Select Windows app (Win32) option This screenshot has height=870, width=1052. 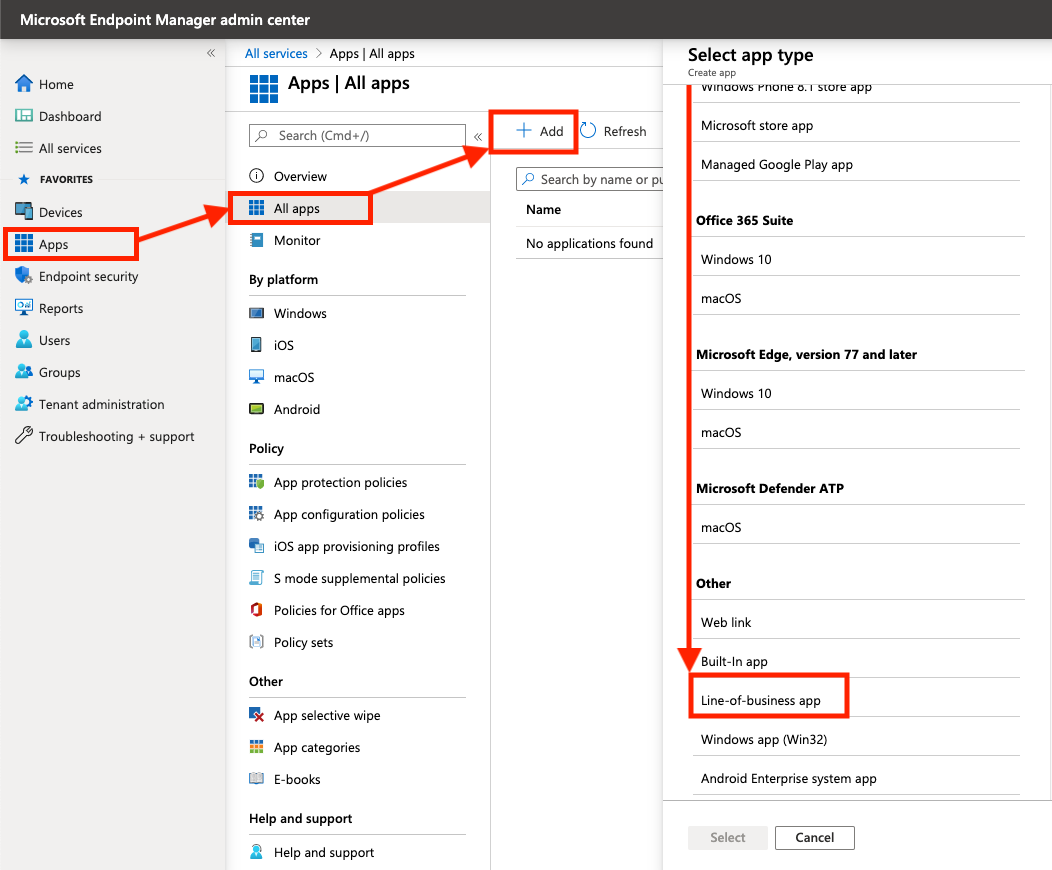pos(764,740)
